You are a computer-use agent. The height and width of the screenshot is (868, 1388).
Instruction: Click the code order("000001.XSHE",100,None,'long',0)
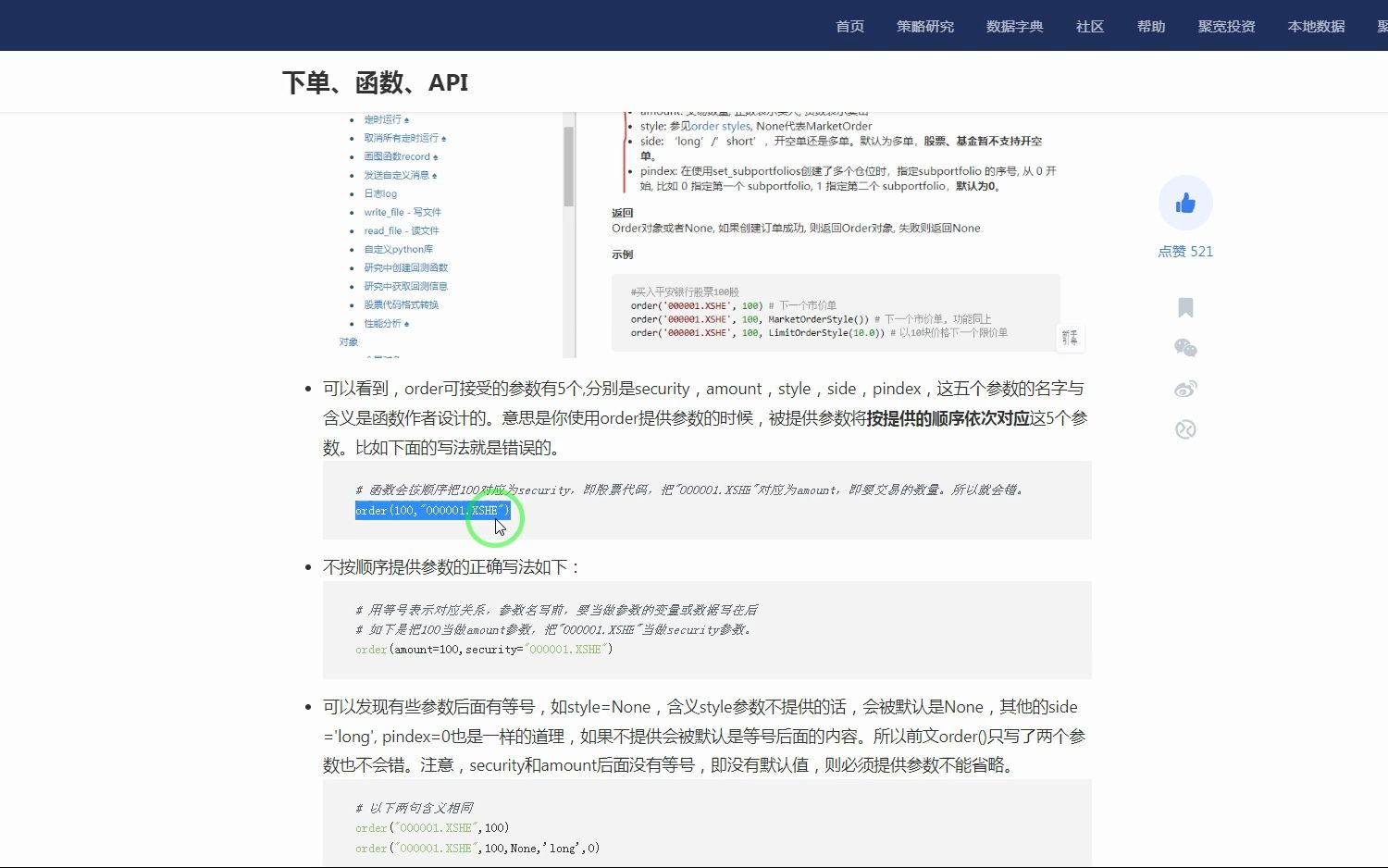[477, 849]
